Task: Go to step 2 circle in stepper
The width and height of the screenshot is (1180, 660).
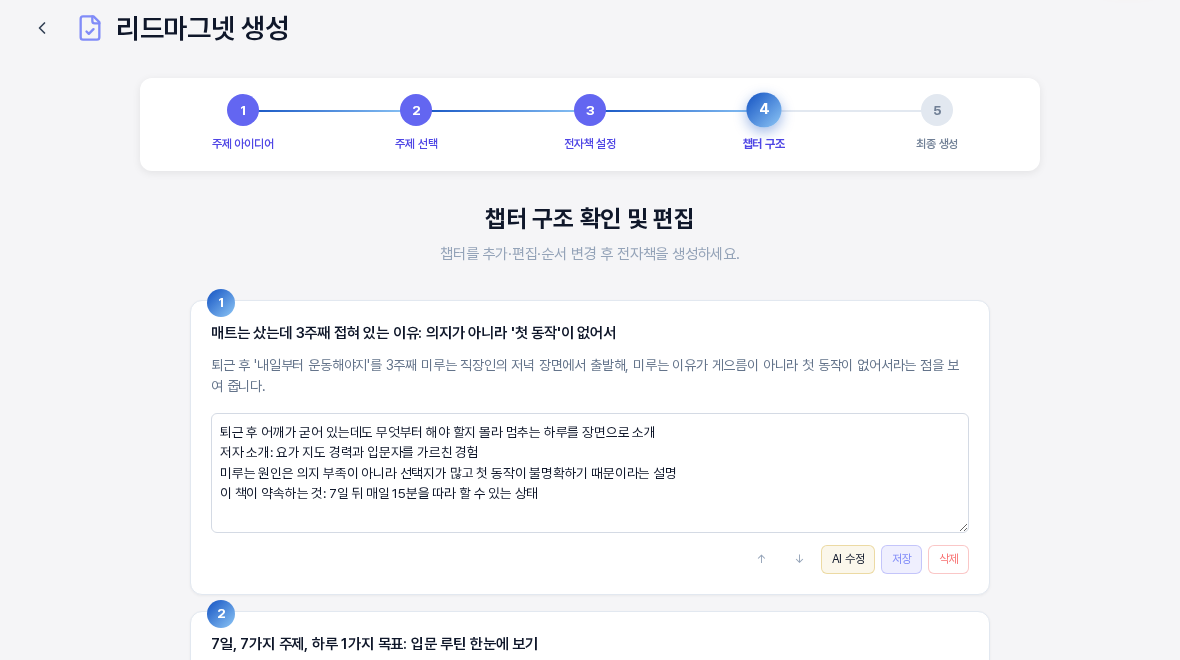Action: point(416,111)
